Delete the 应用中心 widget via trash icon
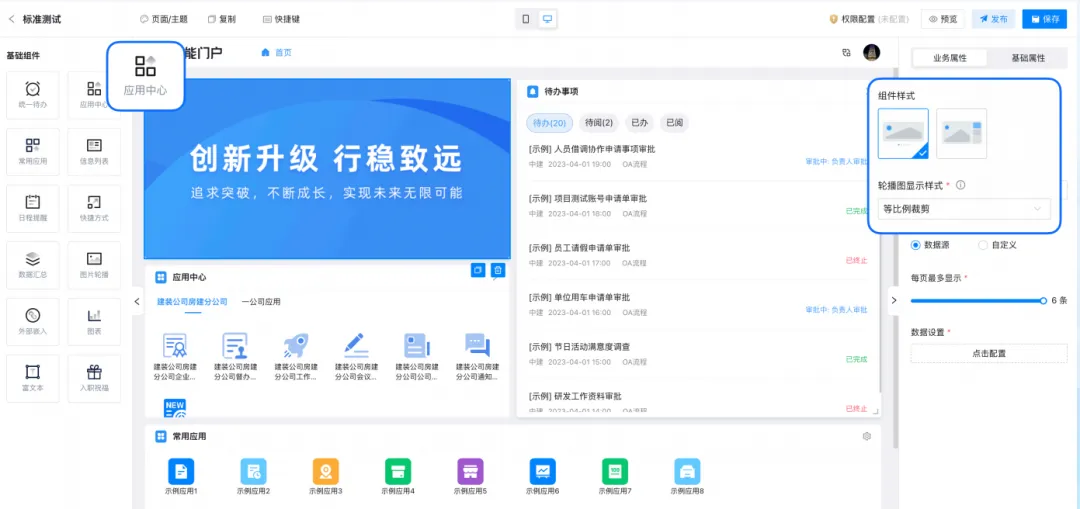Screen dimensions: 1080x509 pos(498,270)
